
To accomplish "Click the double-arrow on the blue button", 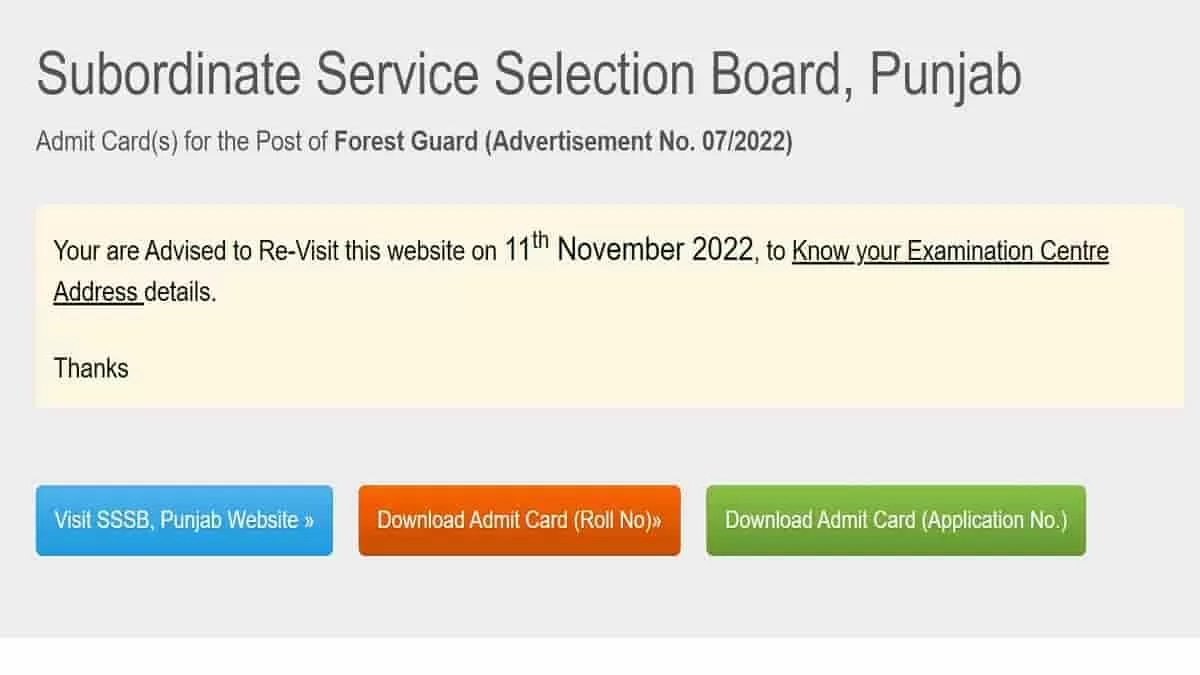I will (x=309, y=521).
